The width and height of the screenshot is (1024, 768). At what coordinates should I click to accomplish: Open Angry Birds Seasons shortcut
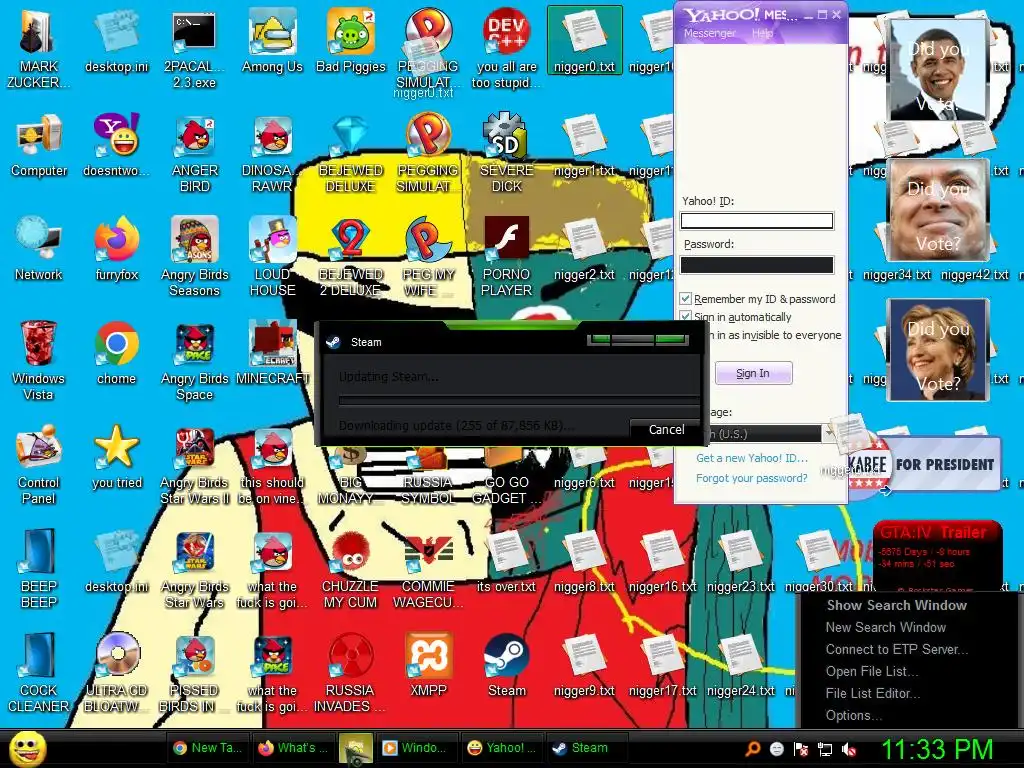[x=195, y=257]
